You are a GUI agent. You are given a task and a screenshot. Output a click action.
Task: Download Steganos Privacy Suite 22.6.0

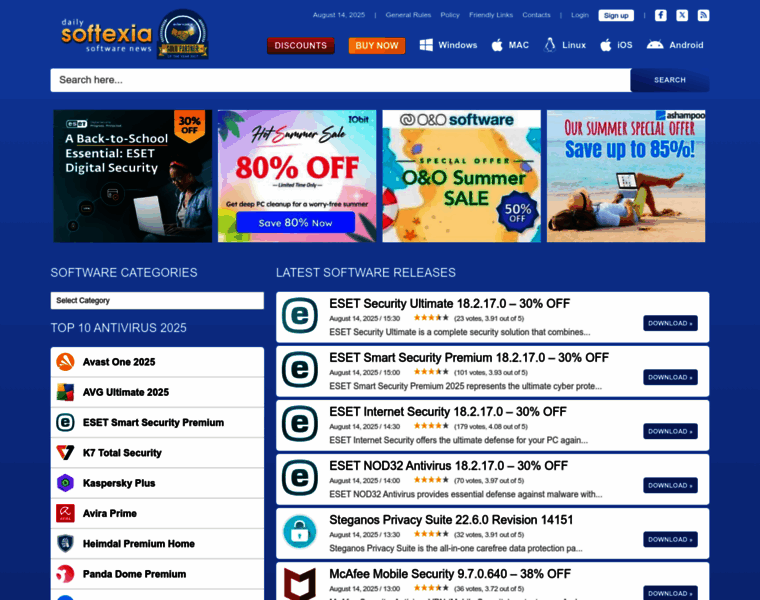[x=670, y=539]
